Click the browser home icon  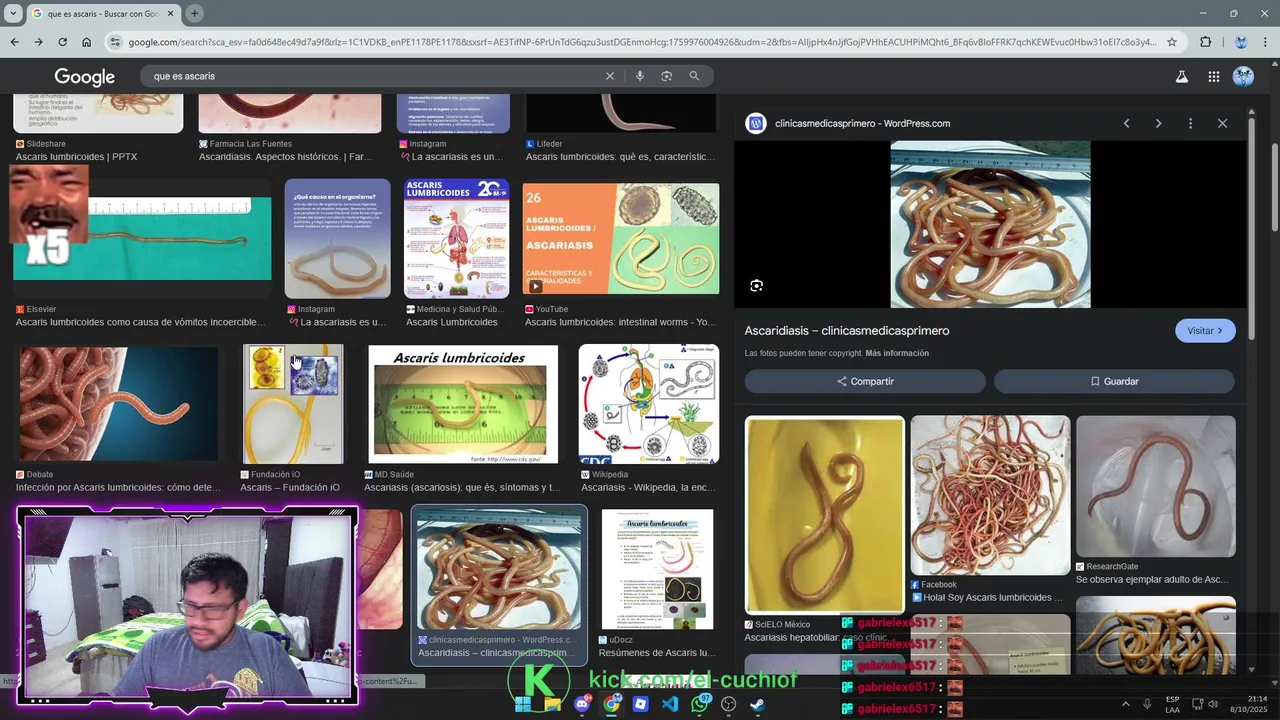tap(87, 42)
